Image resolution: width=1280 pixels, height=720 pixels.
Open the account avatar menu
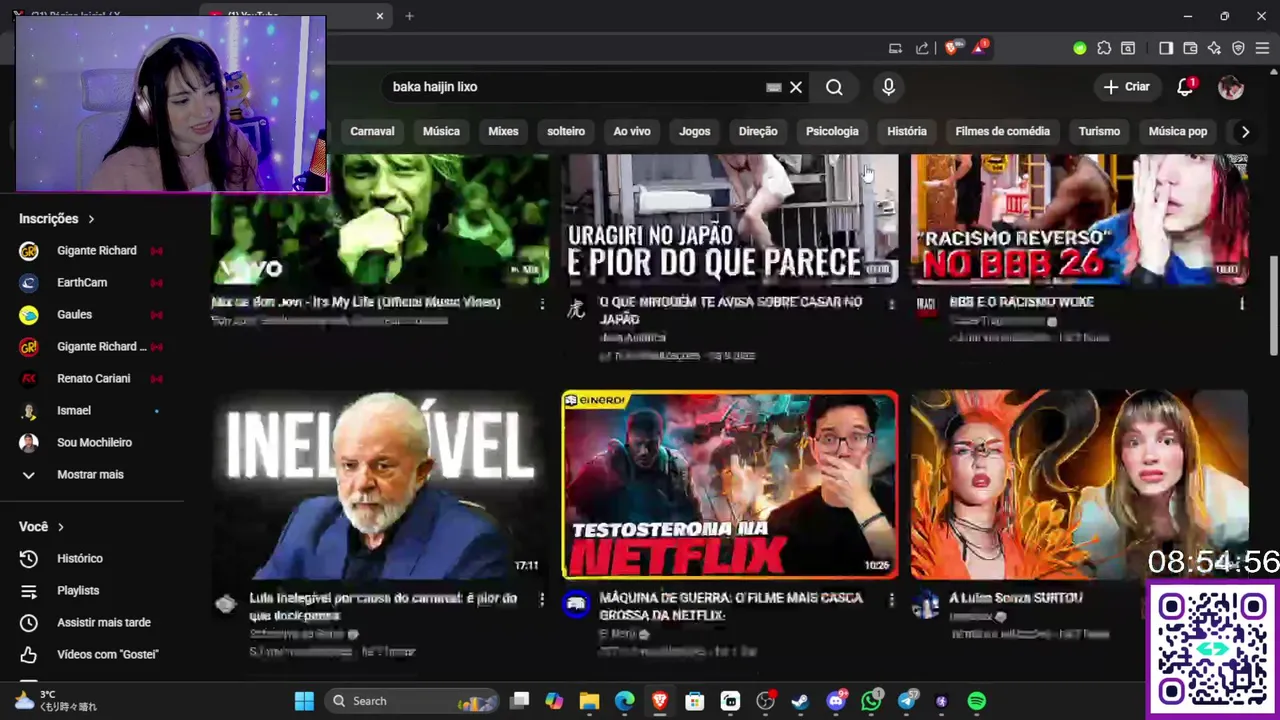(x=1231, y=87)
